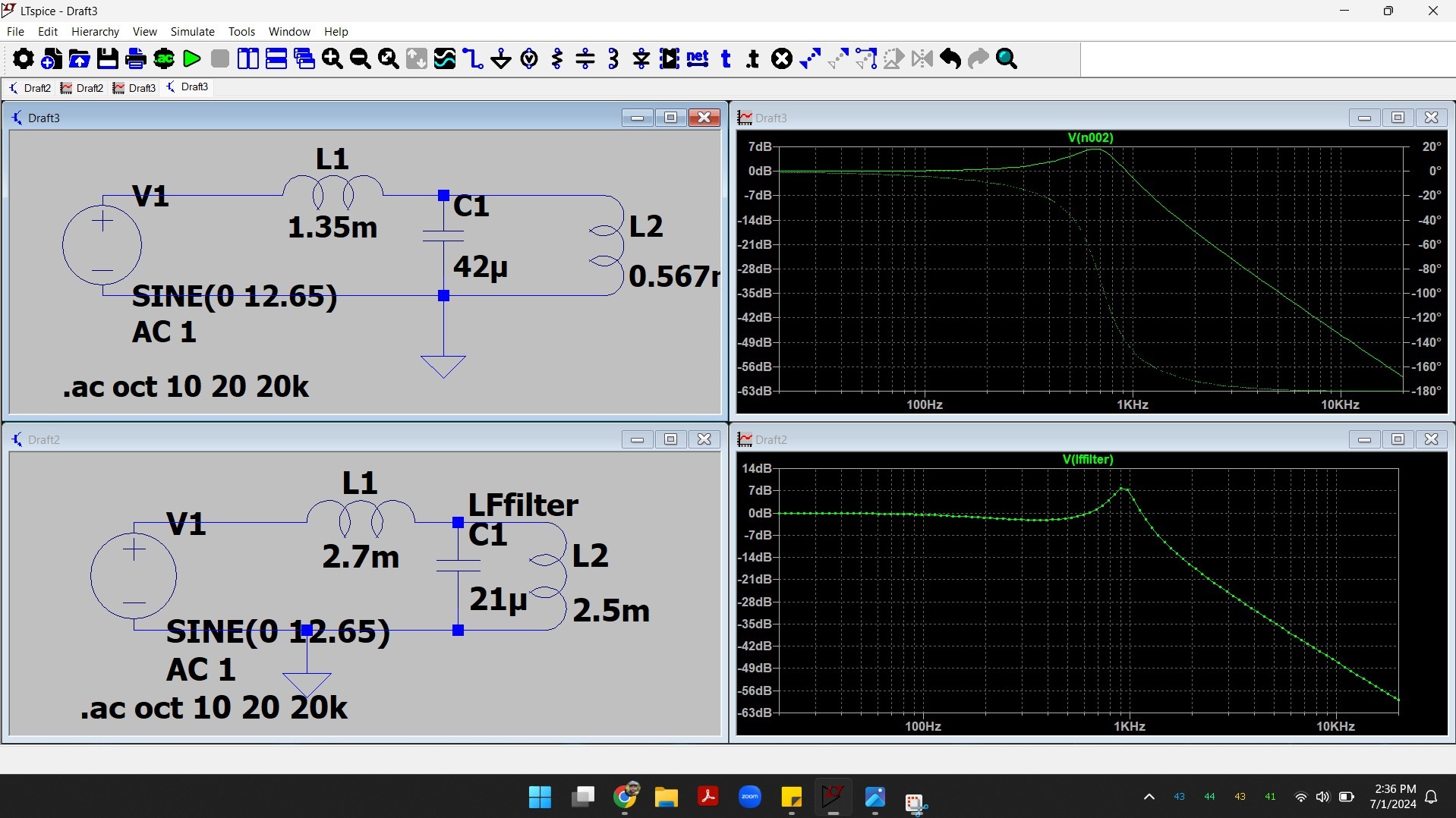Click the Find magnifier at the toolbar end
This screenshot has height=818, width=1456.
tap(1007, 58)
